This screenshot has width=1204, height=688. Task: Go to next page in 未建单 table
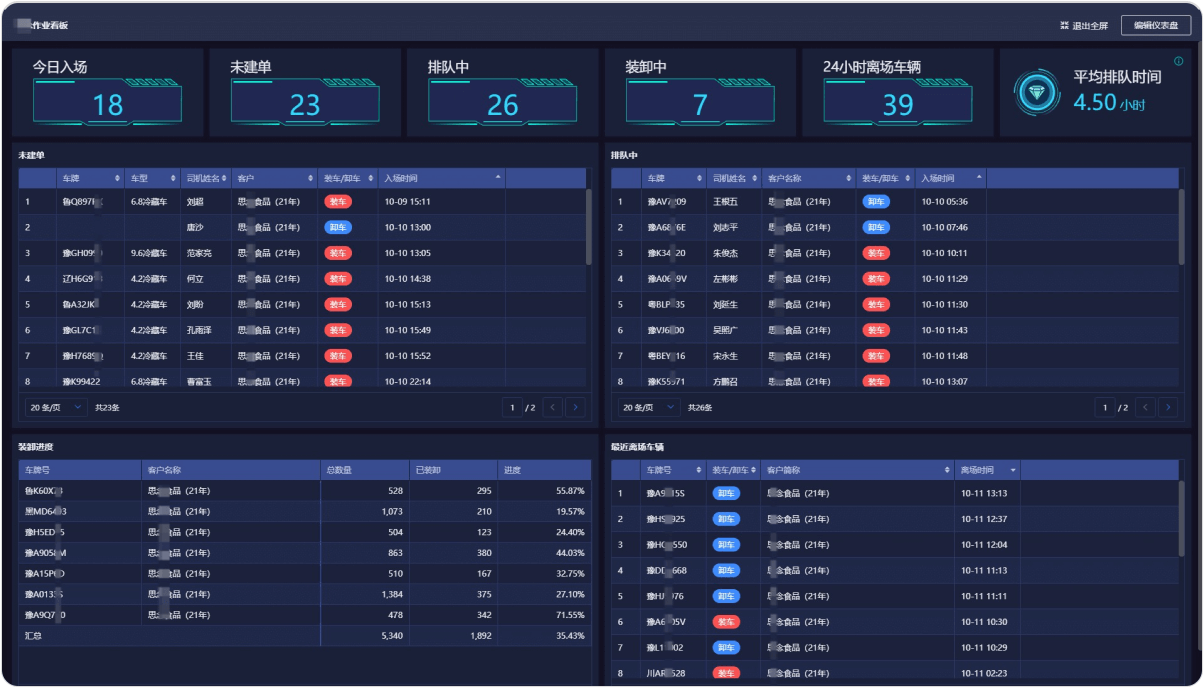575,407
